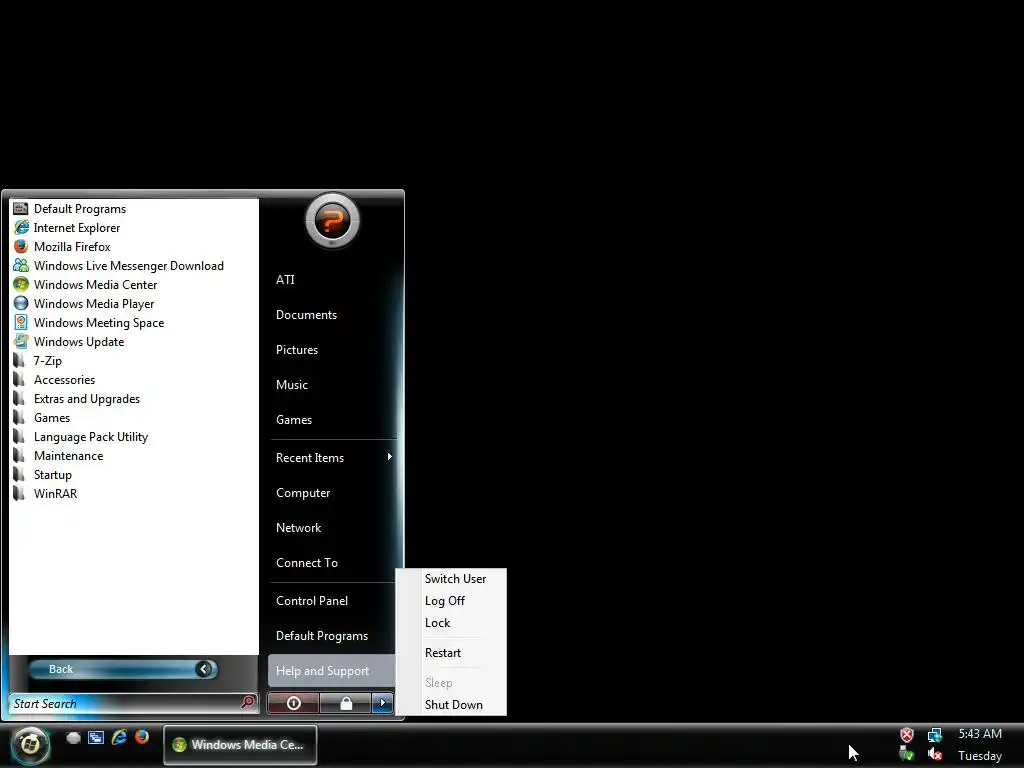Click the network tray icon
Viewport: 1024px width, 768px height.
coord(935,735)
